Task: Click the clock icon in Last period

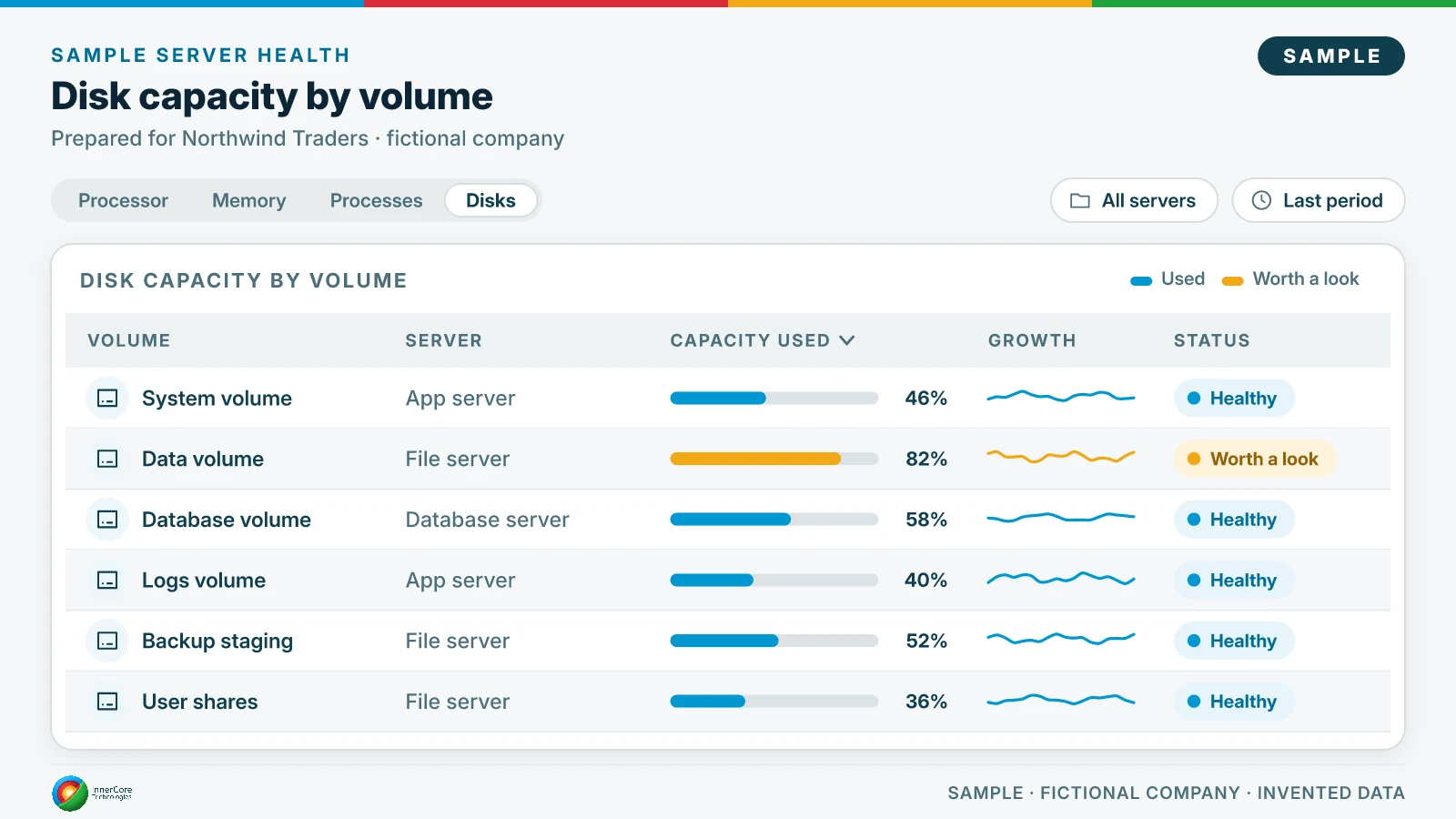Action: pyautogui.click(x=1261, y=201)
